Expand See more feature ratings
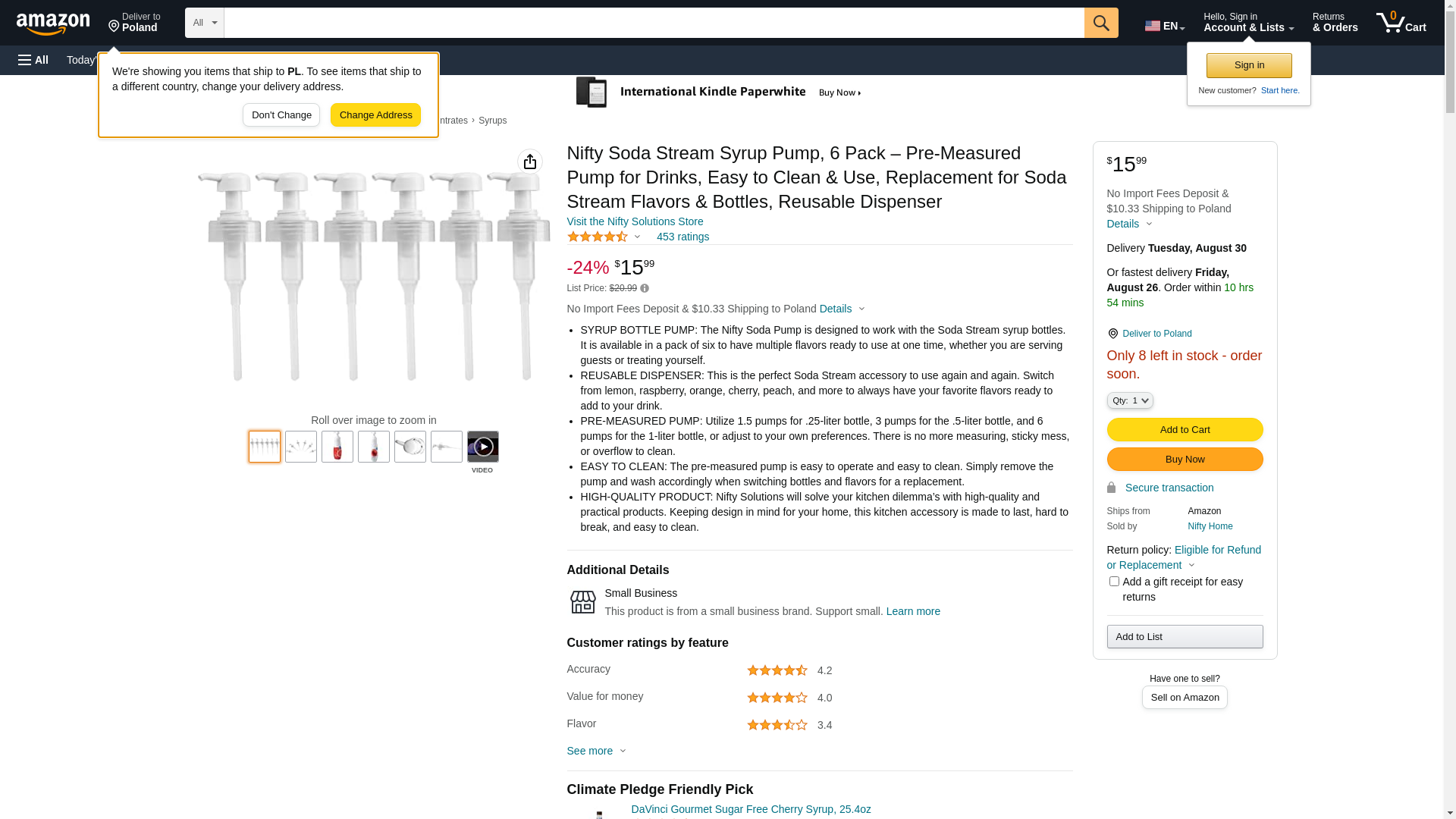This screenshot has width=1456, height=819. [596, 751]
